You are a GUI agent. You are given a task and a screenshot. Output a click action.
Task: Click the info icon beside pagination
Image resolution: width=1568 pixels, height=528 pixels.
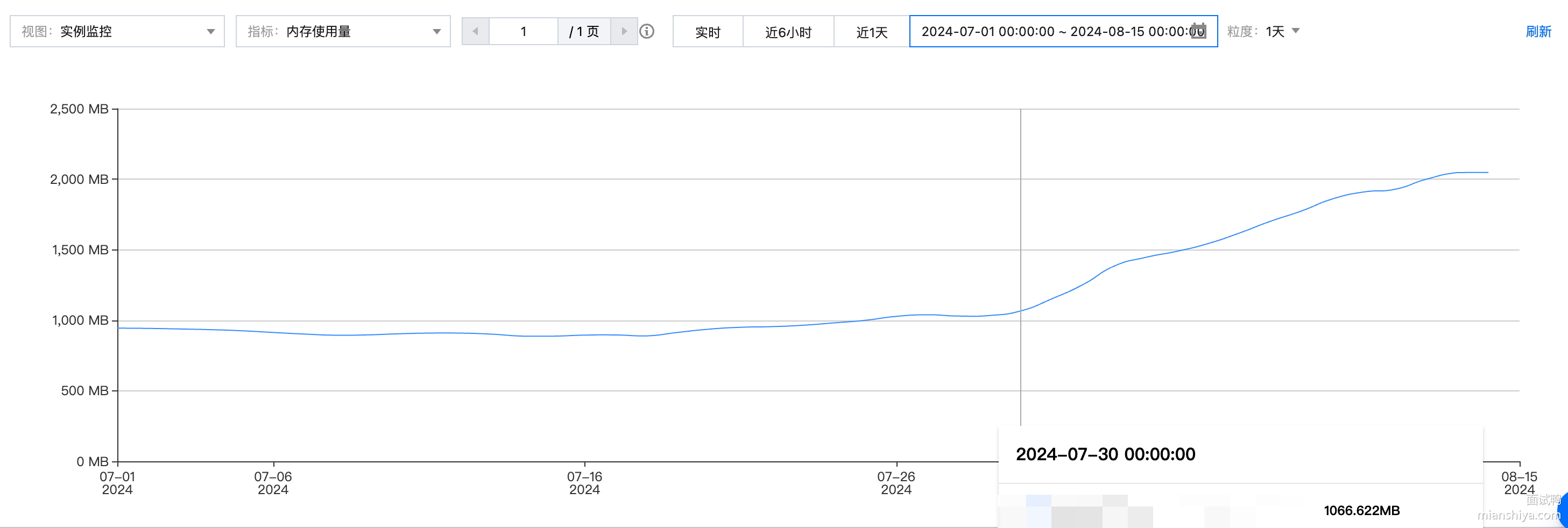coord(647,32)
